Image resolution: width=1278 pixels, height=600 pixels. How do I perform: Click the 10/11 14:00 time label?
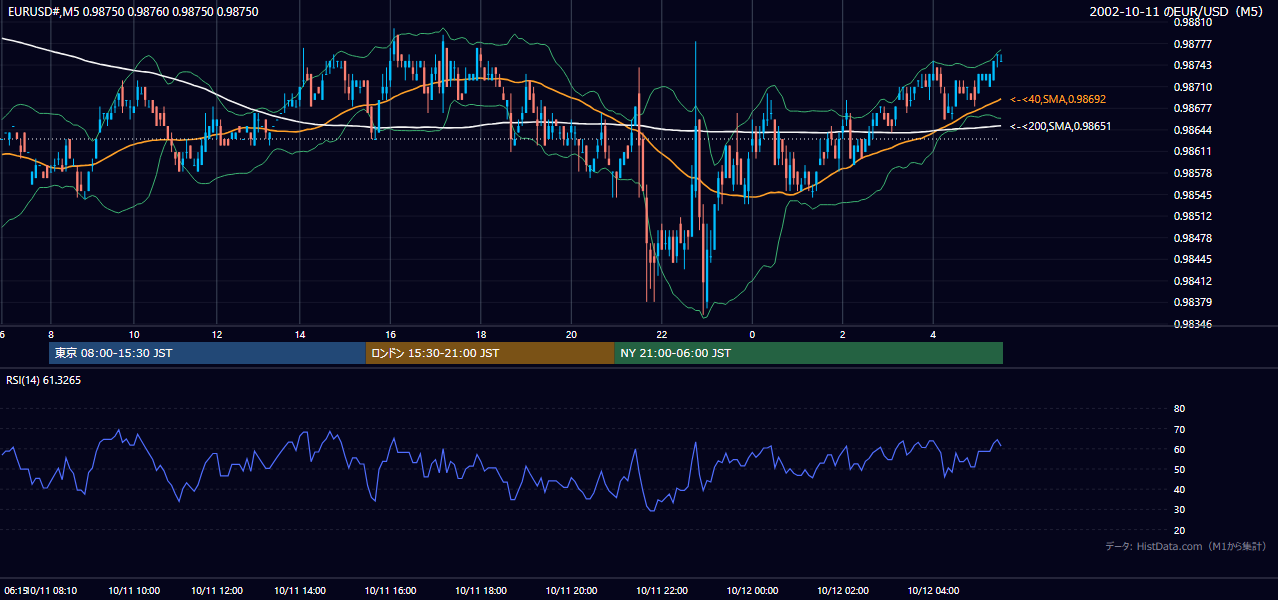click(x=299, y=591)
